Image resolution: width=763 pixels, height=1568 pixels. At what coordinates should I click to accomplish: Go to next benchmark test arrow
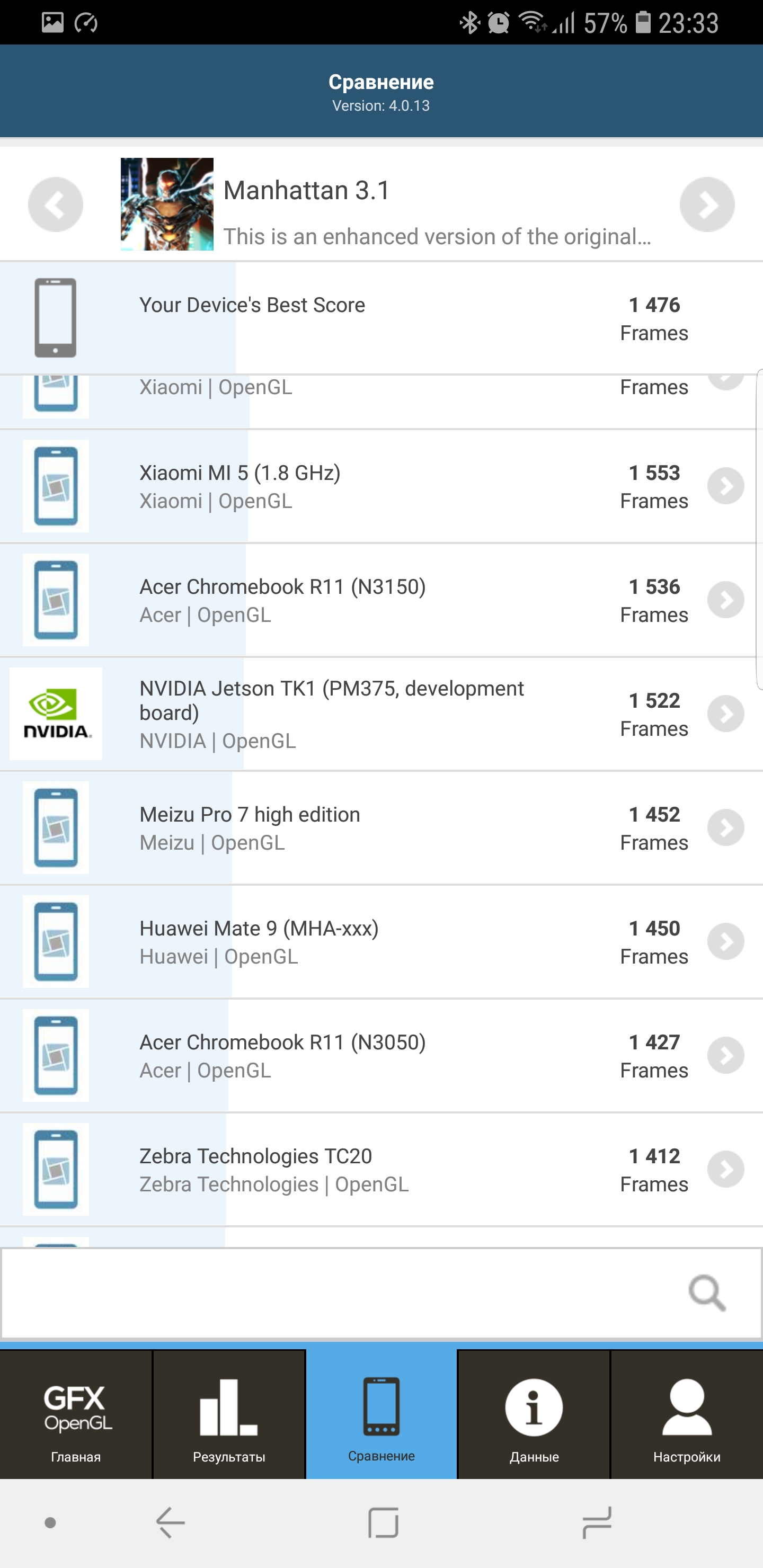coord(706,204)
